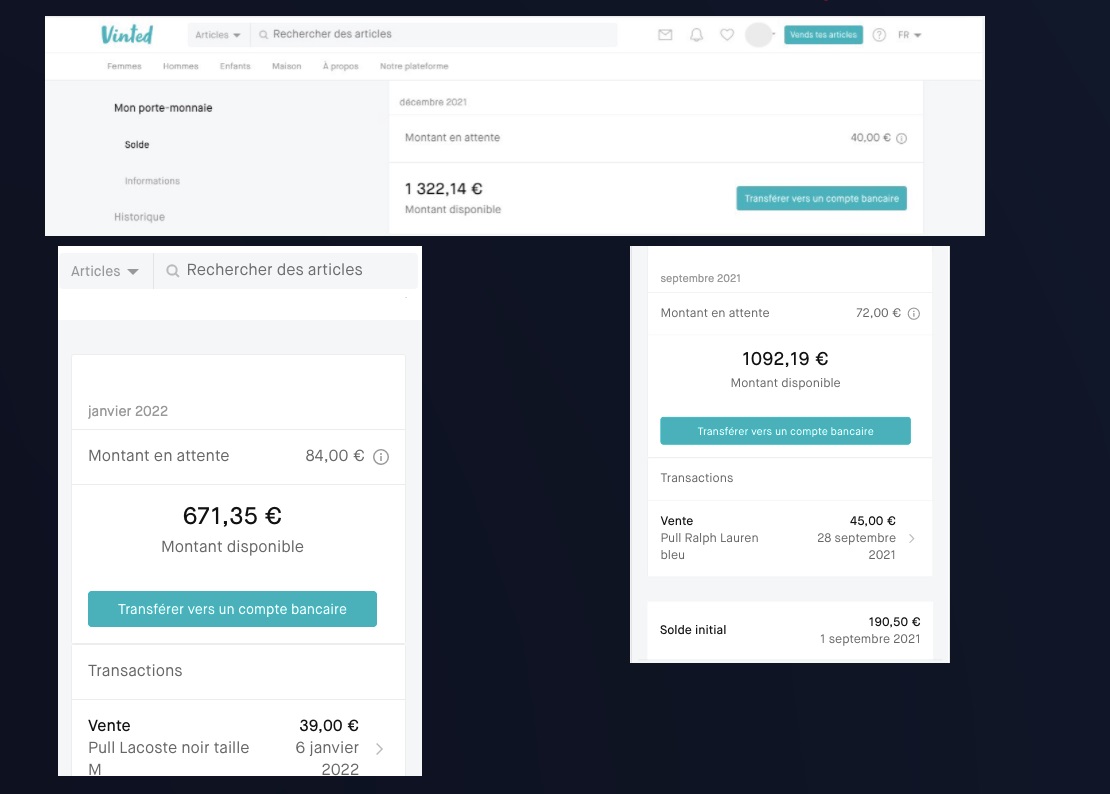Open Historique in sidebar
1110x794 pixels.
[x=139, y=217]
